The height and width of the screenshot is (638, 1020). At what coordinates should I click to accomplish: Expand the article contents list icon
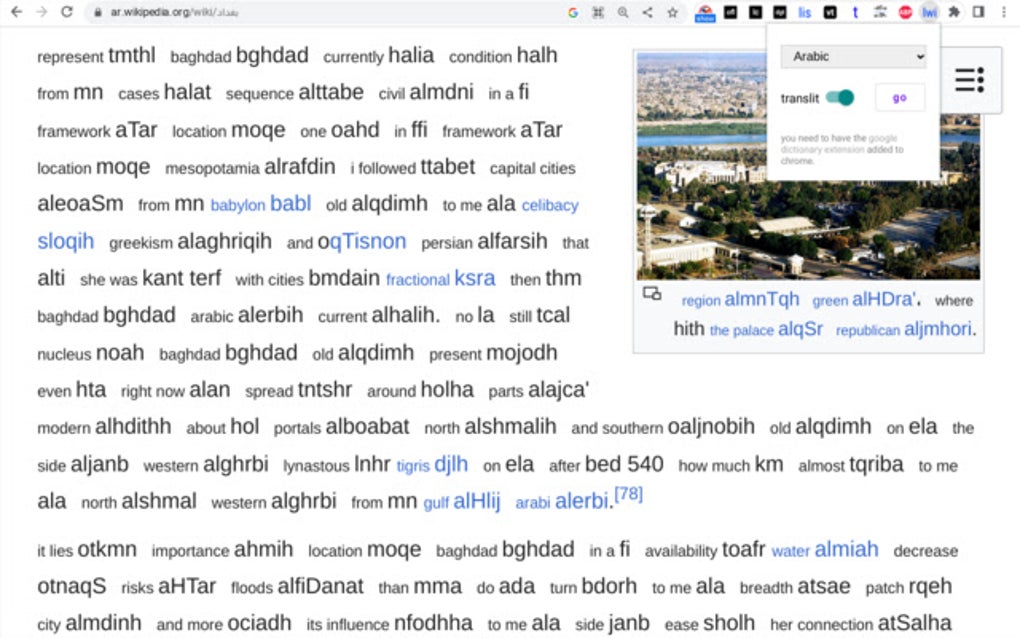tap(968, 78)
